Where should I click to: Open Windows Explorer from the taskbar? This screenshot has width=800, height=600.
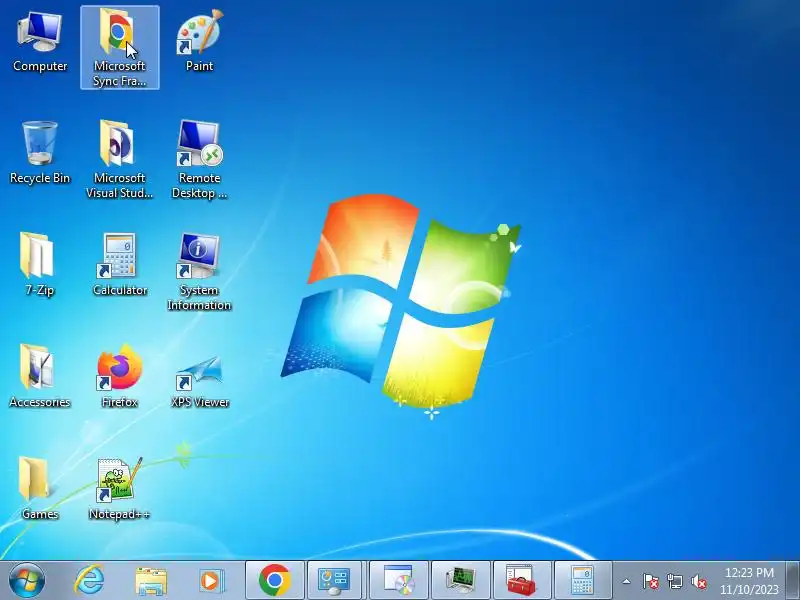[x=151, y=581]
